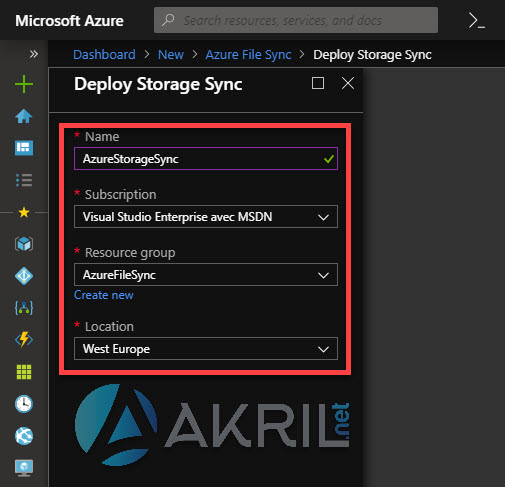Open the Recent clock icon
505x487 pixels.
click(x=24, y=404)
